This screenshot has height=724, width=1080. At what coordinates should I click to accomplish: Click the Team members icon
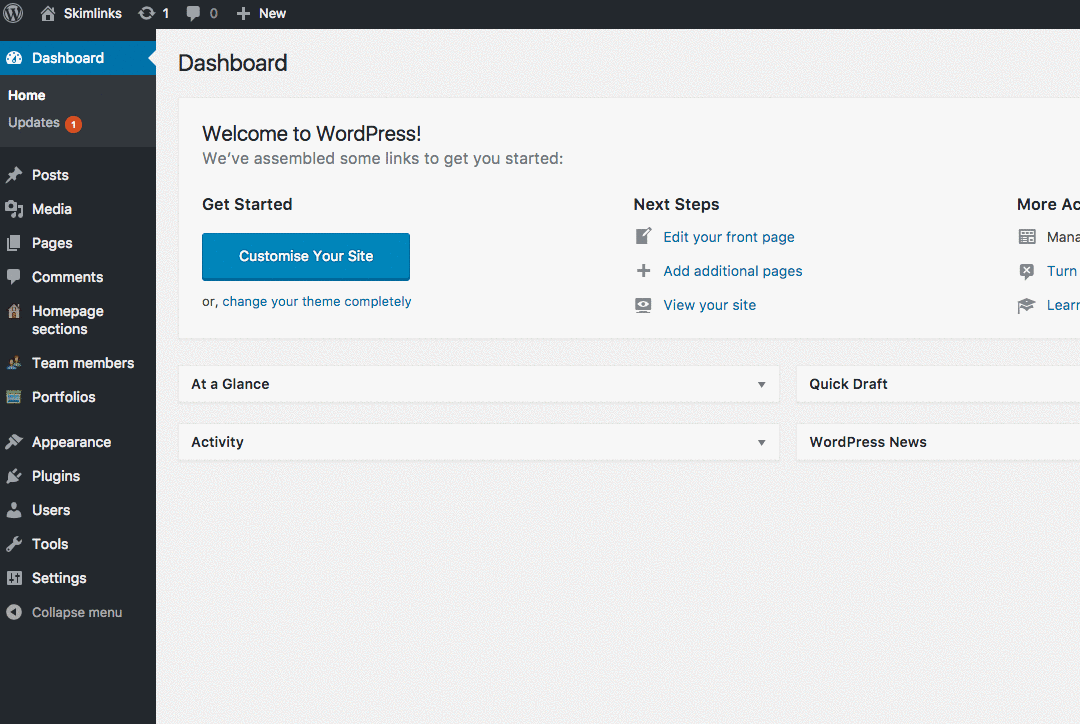pos(14,362)
